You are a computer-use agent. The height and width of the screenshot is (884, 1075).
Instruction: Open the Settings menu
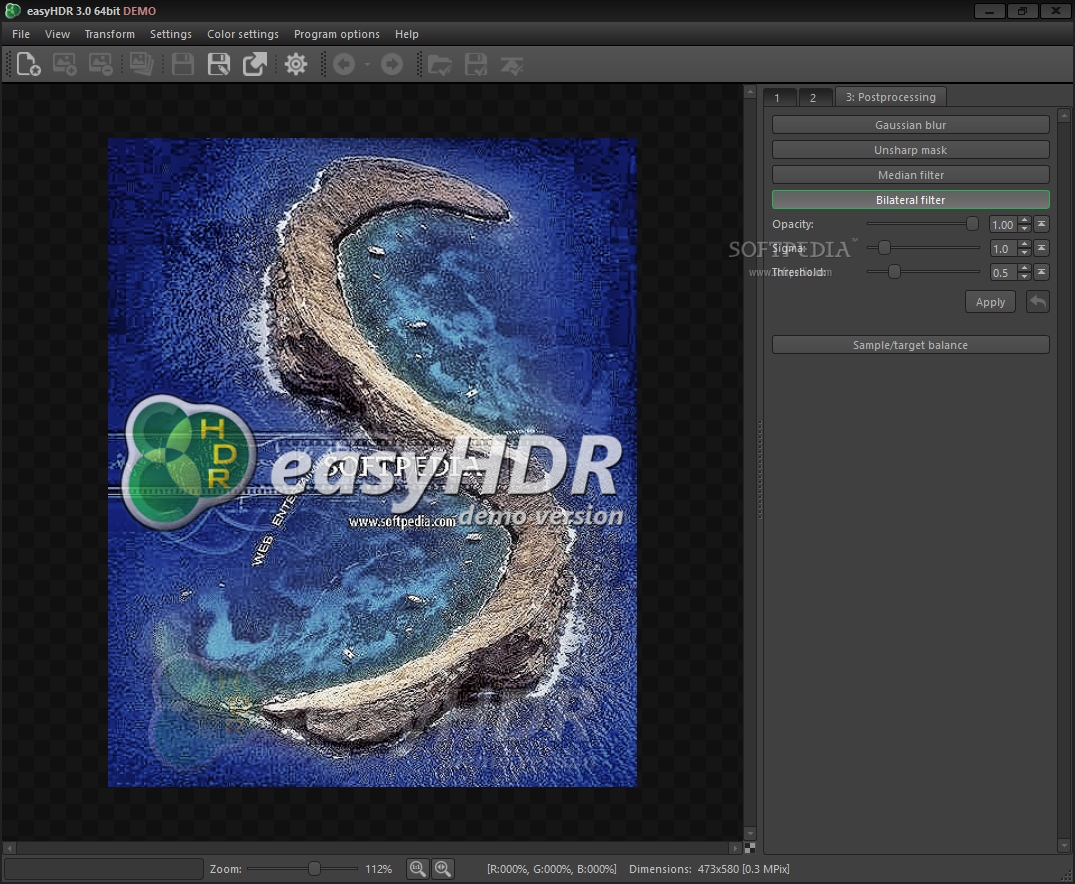pyautogui.click(x=171, y=34)
